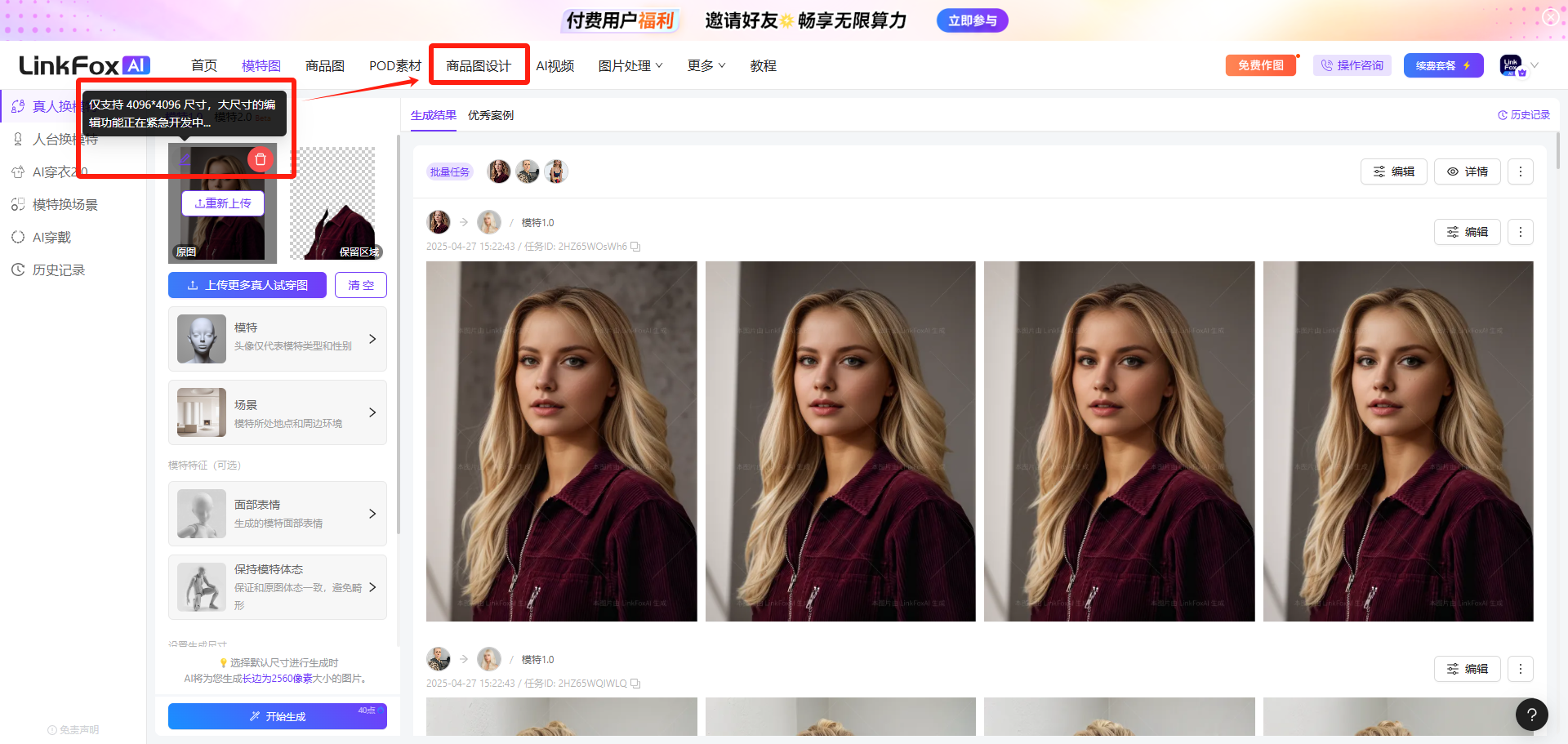
Task: Click the user account avatar
Action: (x=1511, y=65)
